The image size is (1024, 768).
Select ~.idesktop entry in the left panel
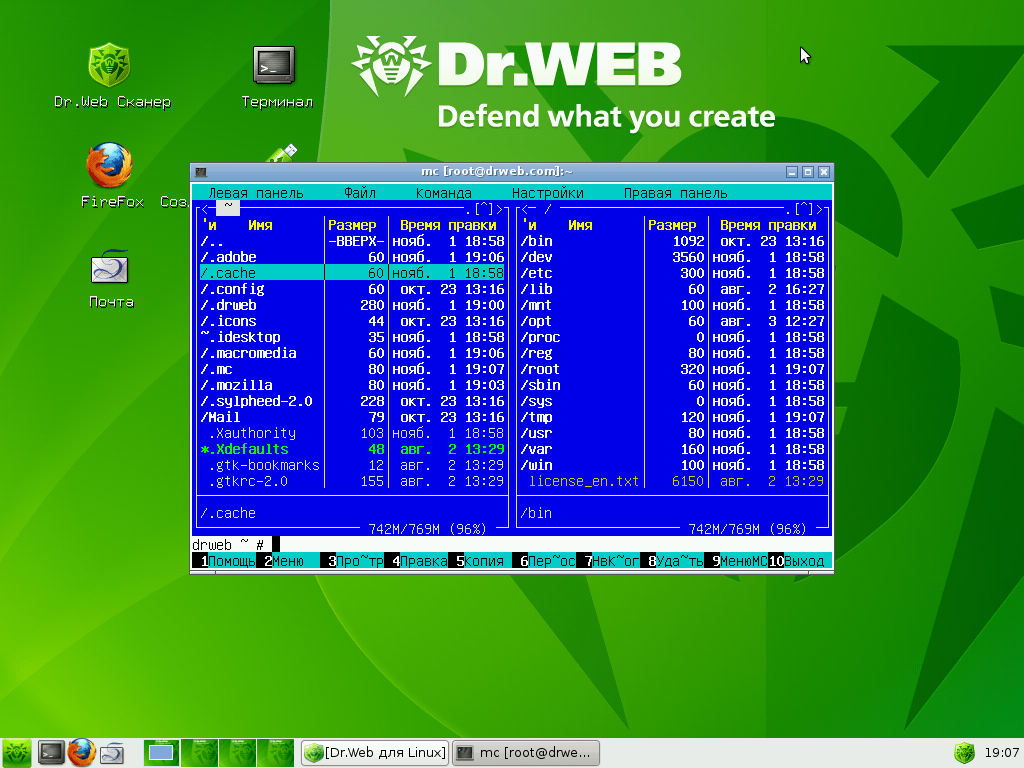(352, 337)
